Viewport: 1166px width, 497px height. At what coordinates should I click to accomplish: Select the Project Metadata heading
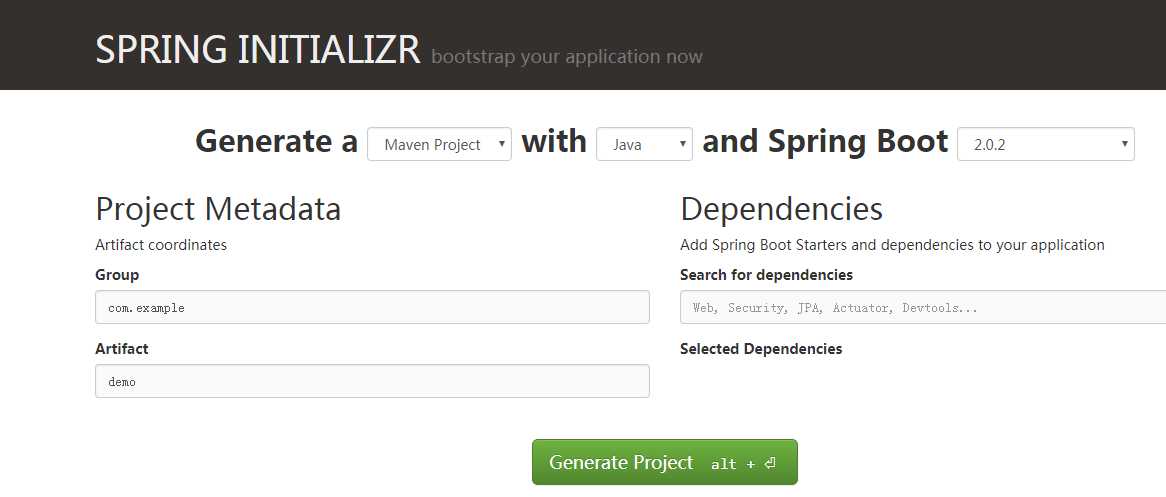(218, 209)
